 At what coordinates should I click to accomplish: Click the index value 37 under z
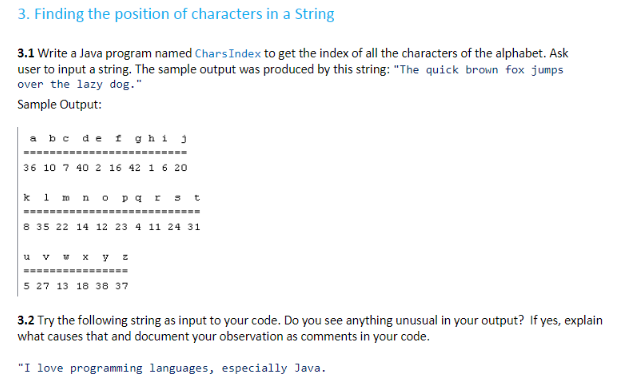coord(122,286)
